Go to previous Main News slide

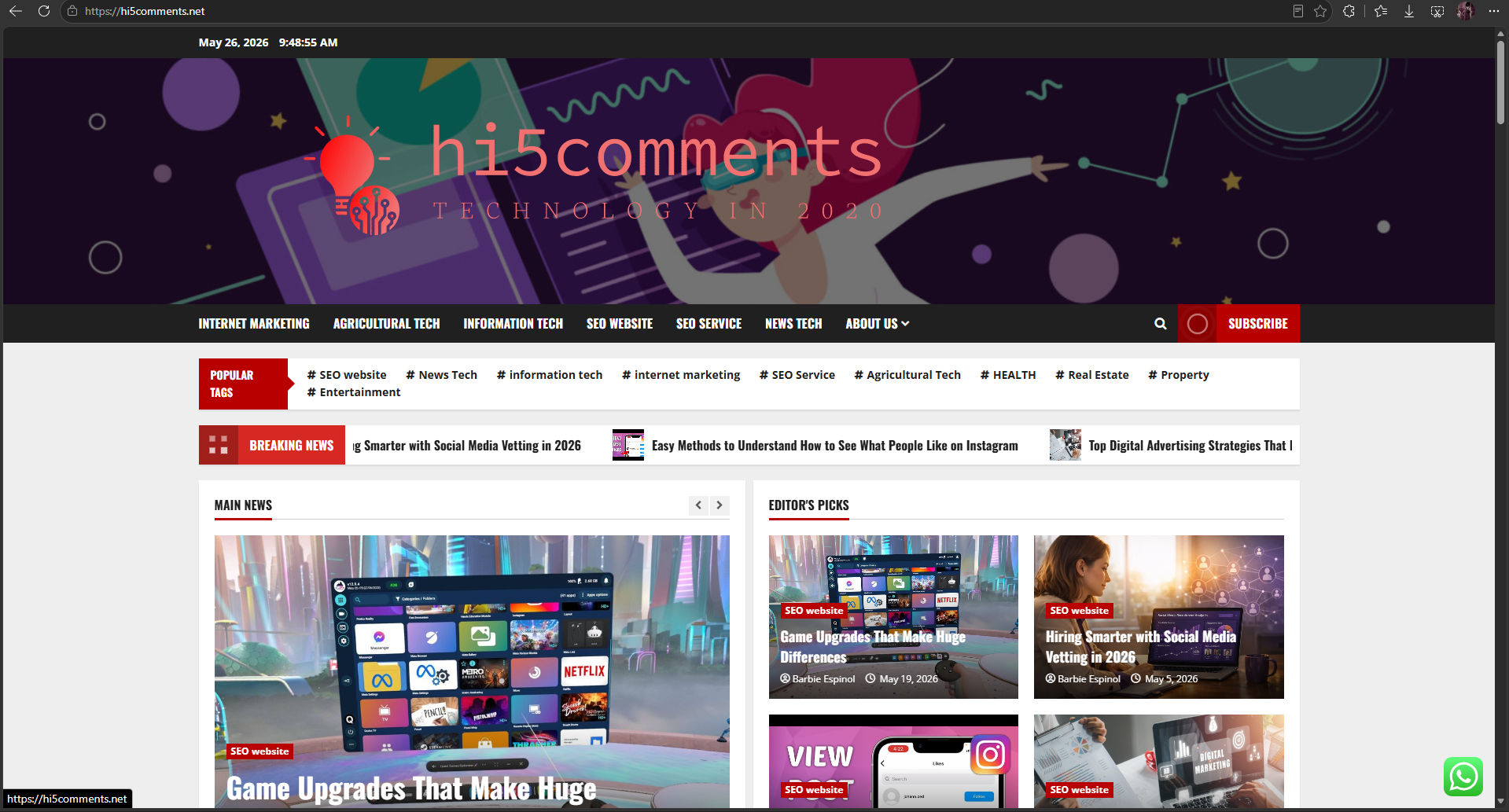click(698, 505)
